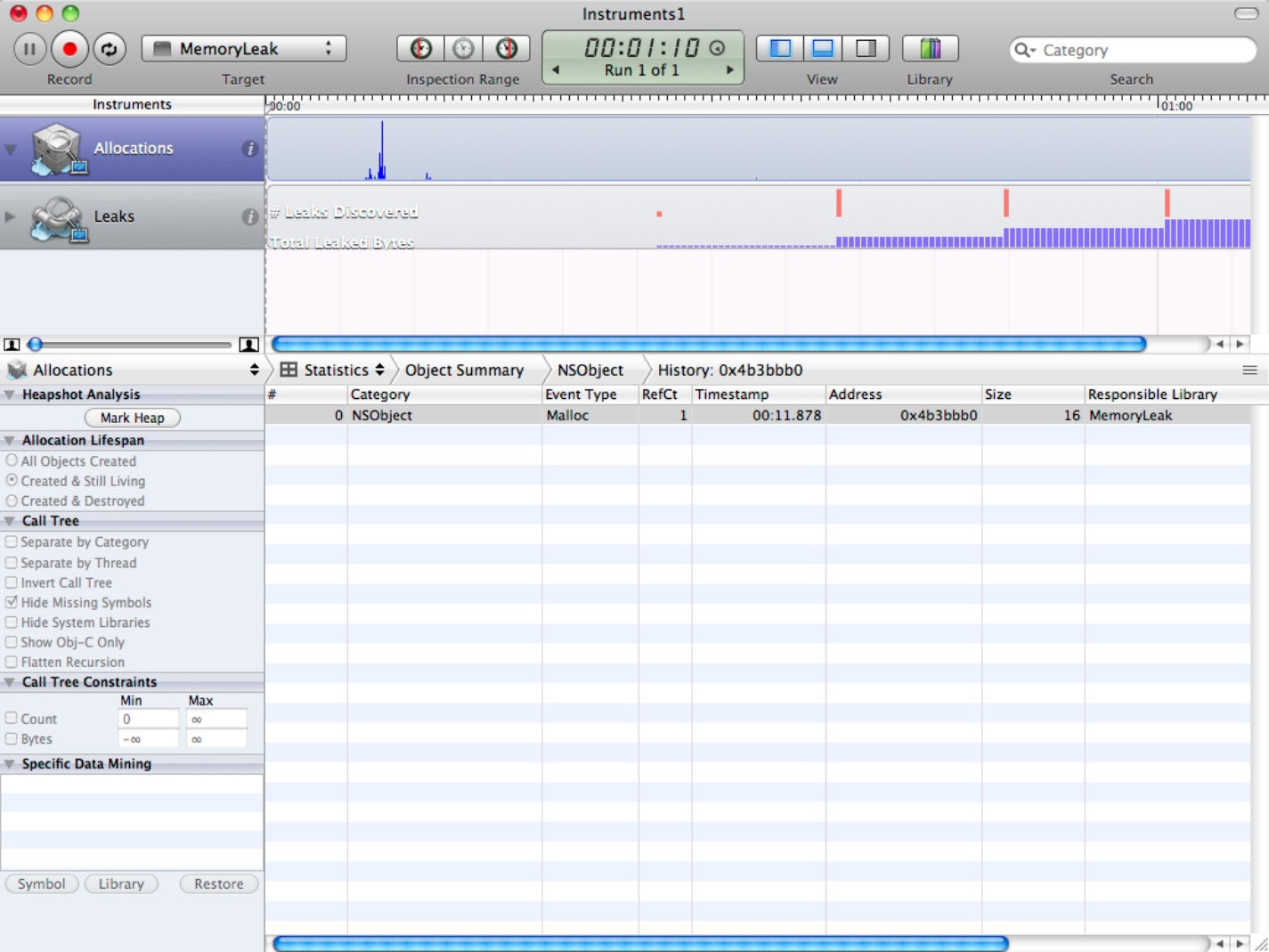Image resolution: width=1269 pixels, height=952 pixels.
Task: Click the Symbol button
Action: [42, 883]
